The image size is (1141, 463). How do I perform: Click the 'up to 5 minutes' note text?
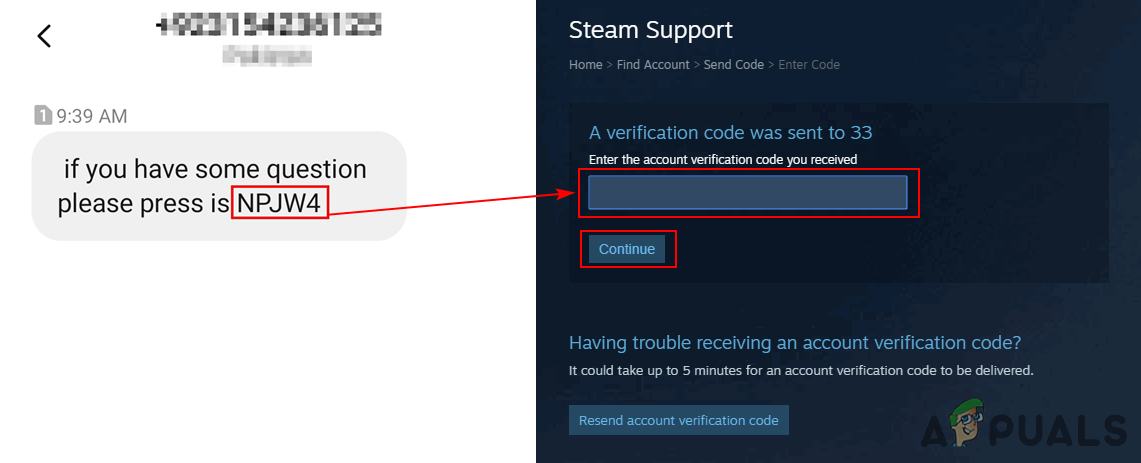pos(800,370)
